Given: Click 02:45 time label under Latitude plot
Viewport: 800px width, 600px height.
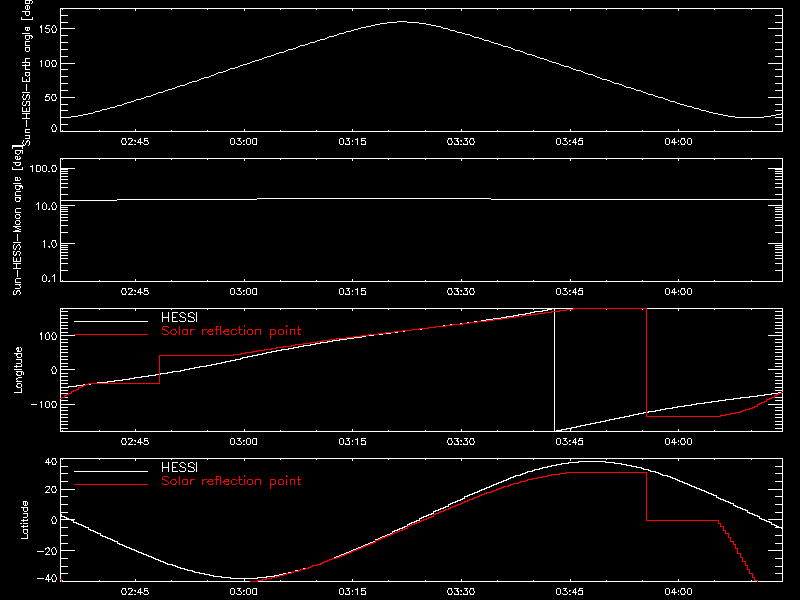Looking at the screenshot, I should coord(135,592).
